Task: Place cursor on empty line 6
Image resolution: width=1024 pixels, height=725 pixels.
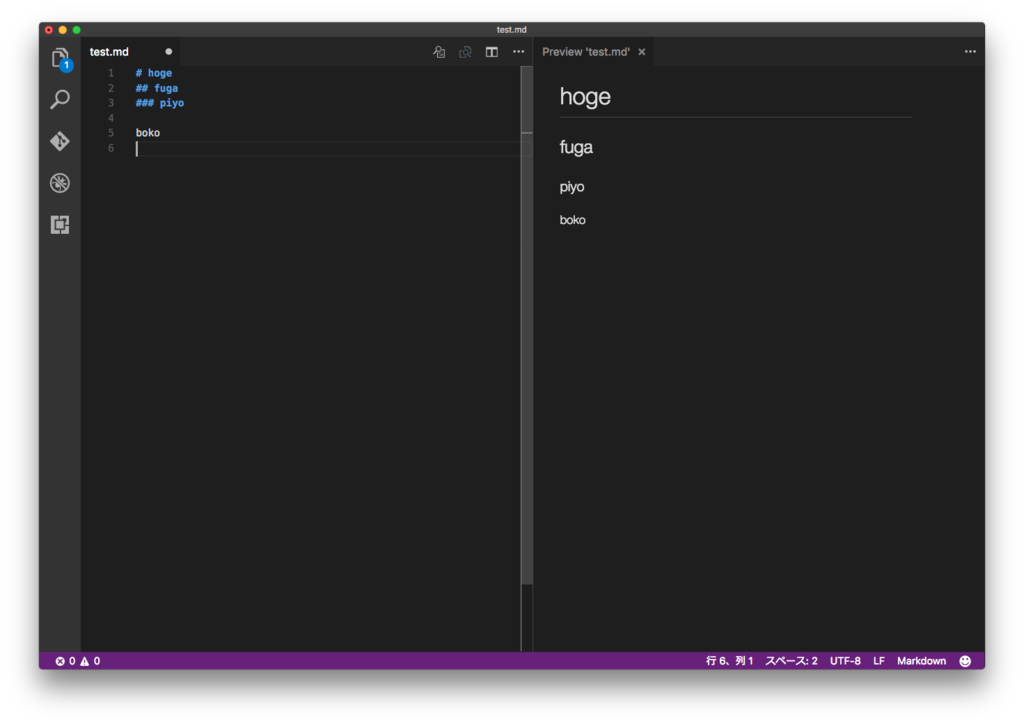Action: tap(327, 149)
